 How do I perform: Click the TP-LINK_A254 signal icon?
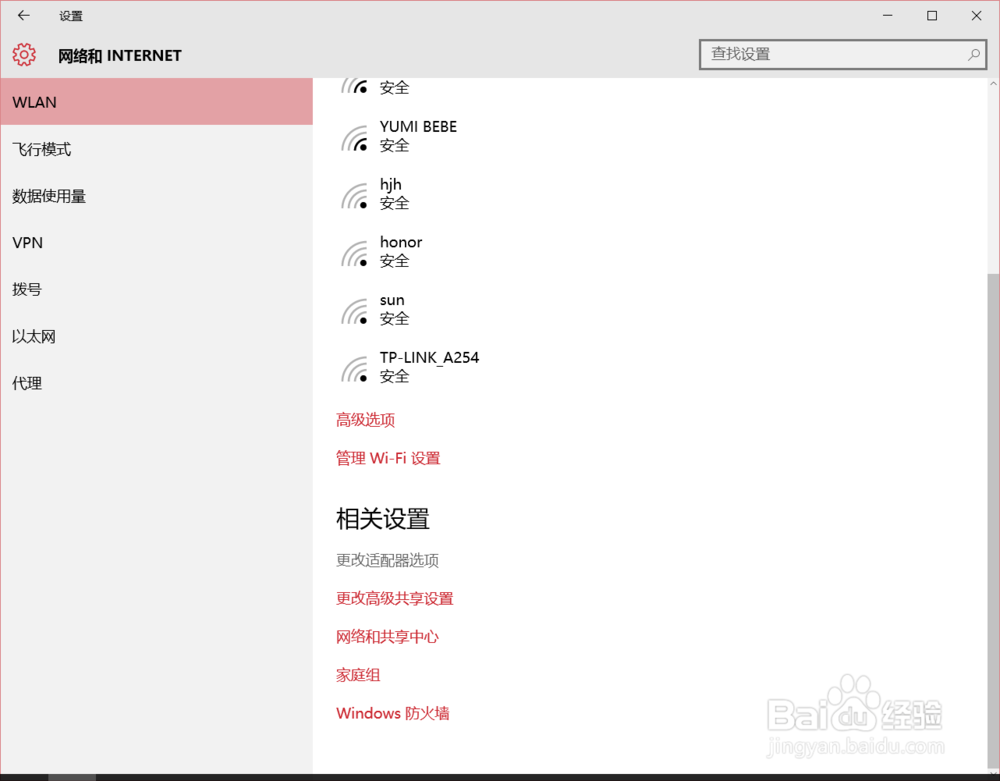(x=355, y=367)
